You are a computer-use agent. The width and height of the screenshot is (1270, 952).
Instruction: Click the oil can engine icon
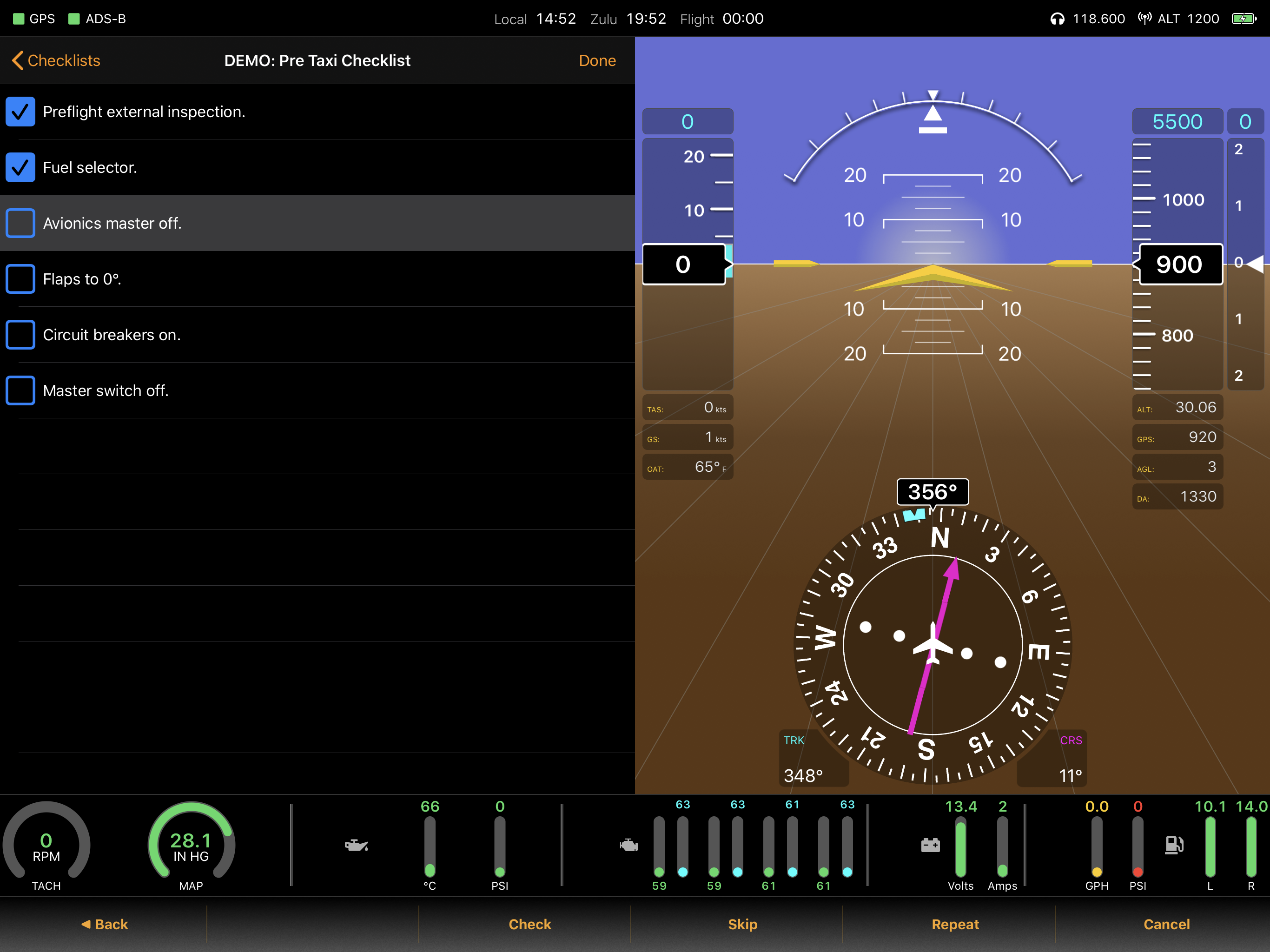(356, 845)
